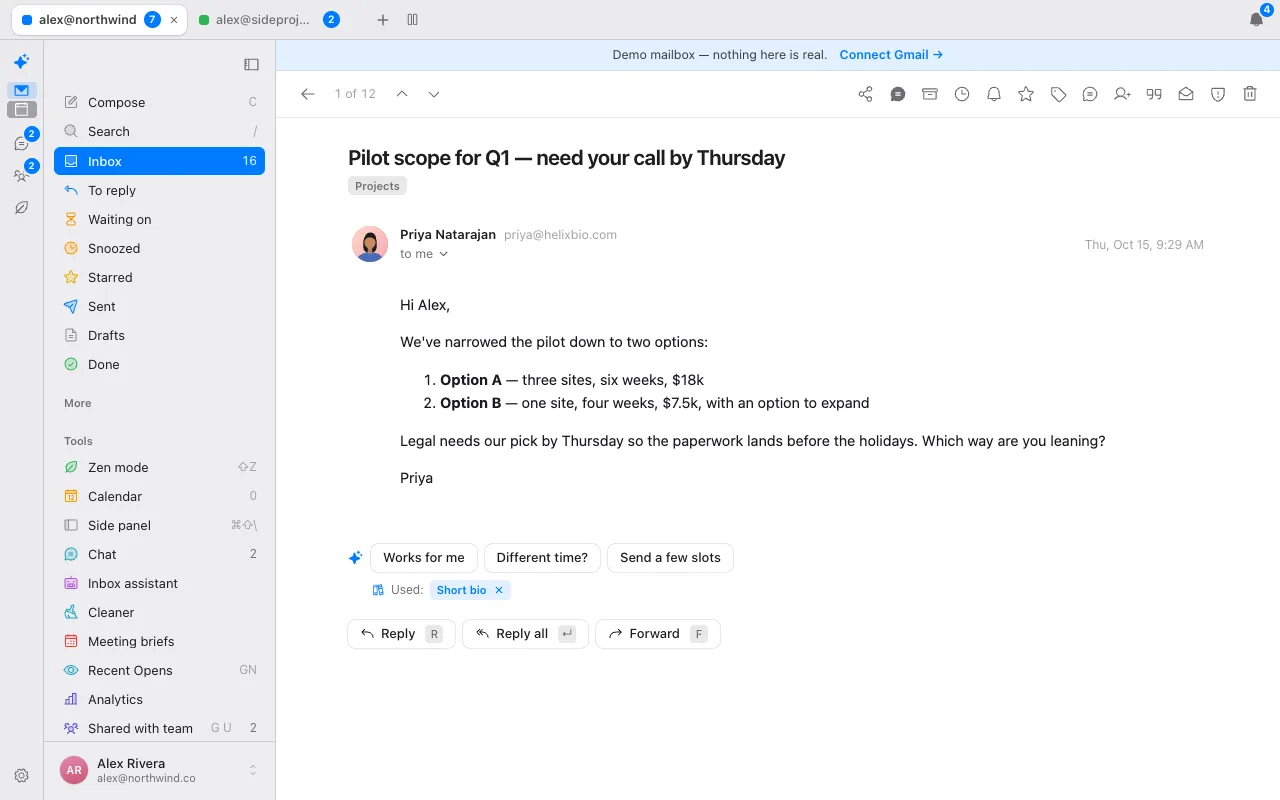1280x800 pixels.
Task: Mark as unread with the open envelope icon
Action: (1186, 94)
